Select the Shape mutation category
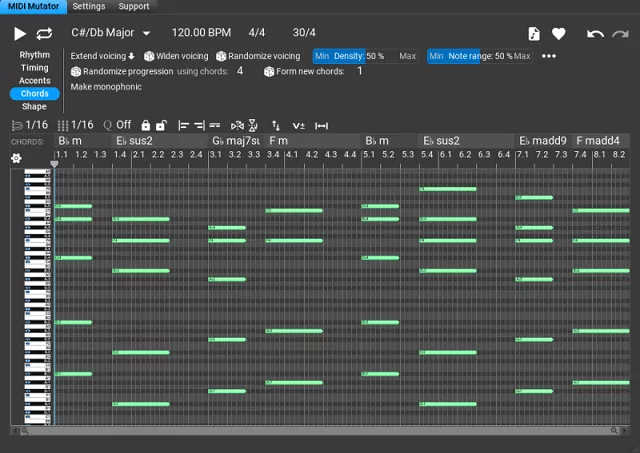 tap(34, 106)
